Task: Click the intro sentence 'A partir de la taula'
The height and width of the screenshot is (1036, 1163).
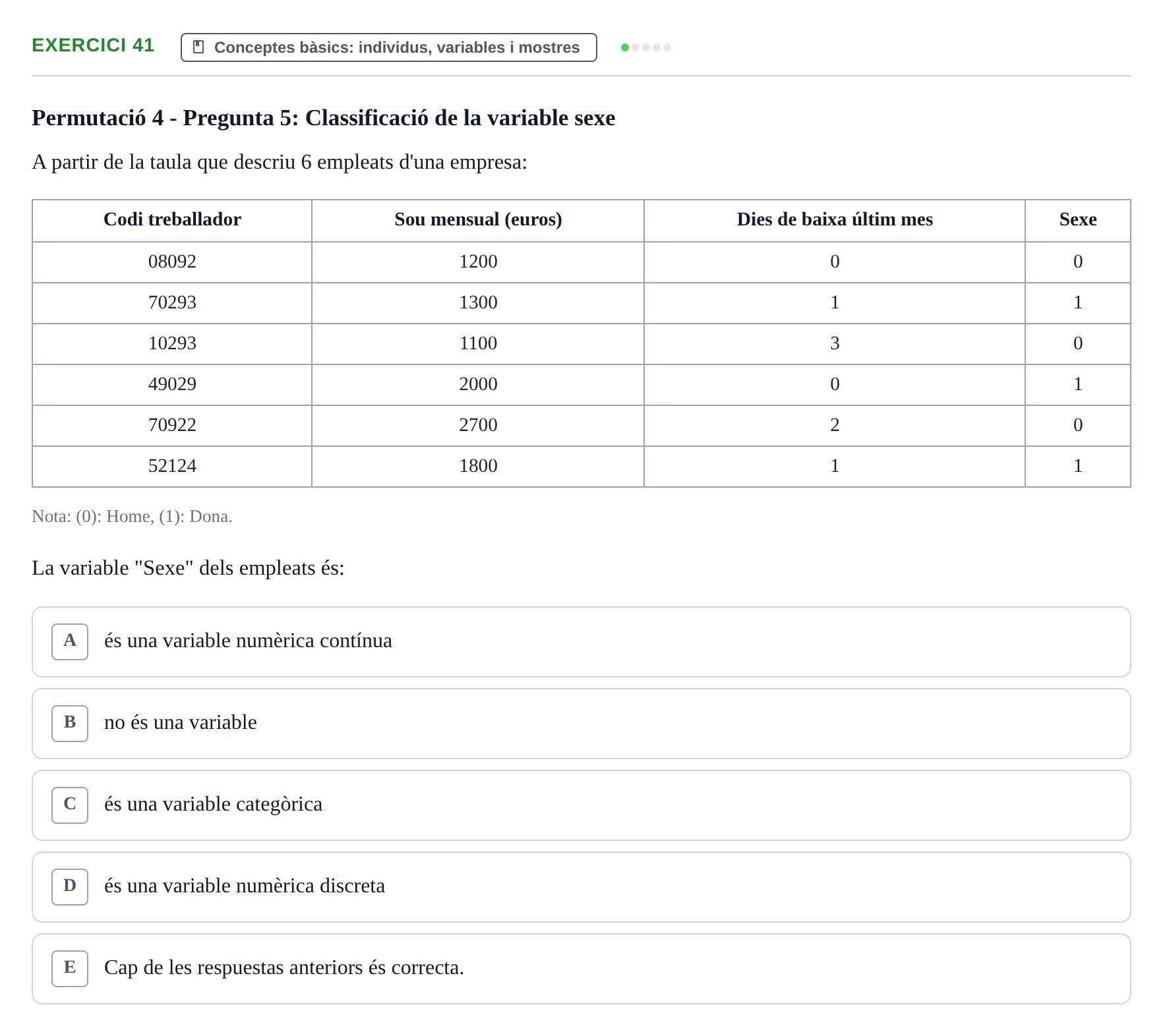Action: click(280, 162)
